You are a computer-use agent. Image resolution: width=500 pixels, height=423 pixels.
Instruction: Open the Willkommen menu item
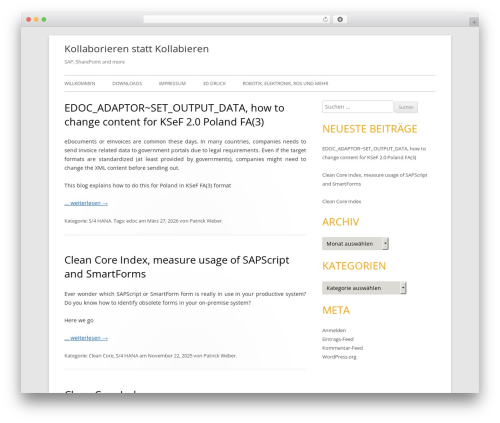pyautogui.click(x=80, y=83)
